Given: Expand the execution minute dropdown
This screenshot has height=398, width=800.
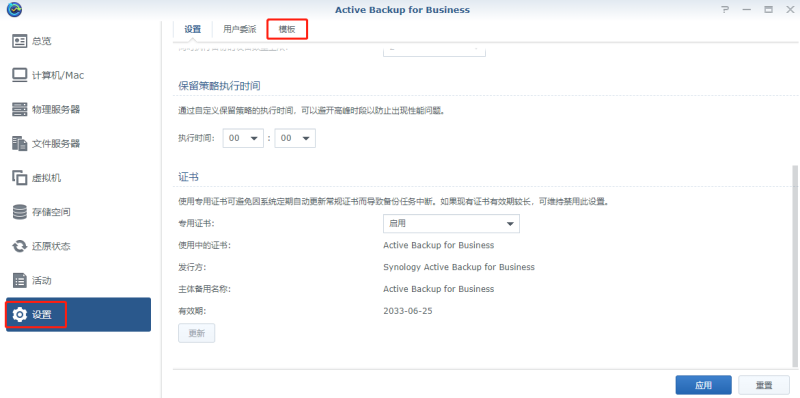Looking at the screenshot, I should [295, 138].
